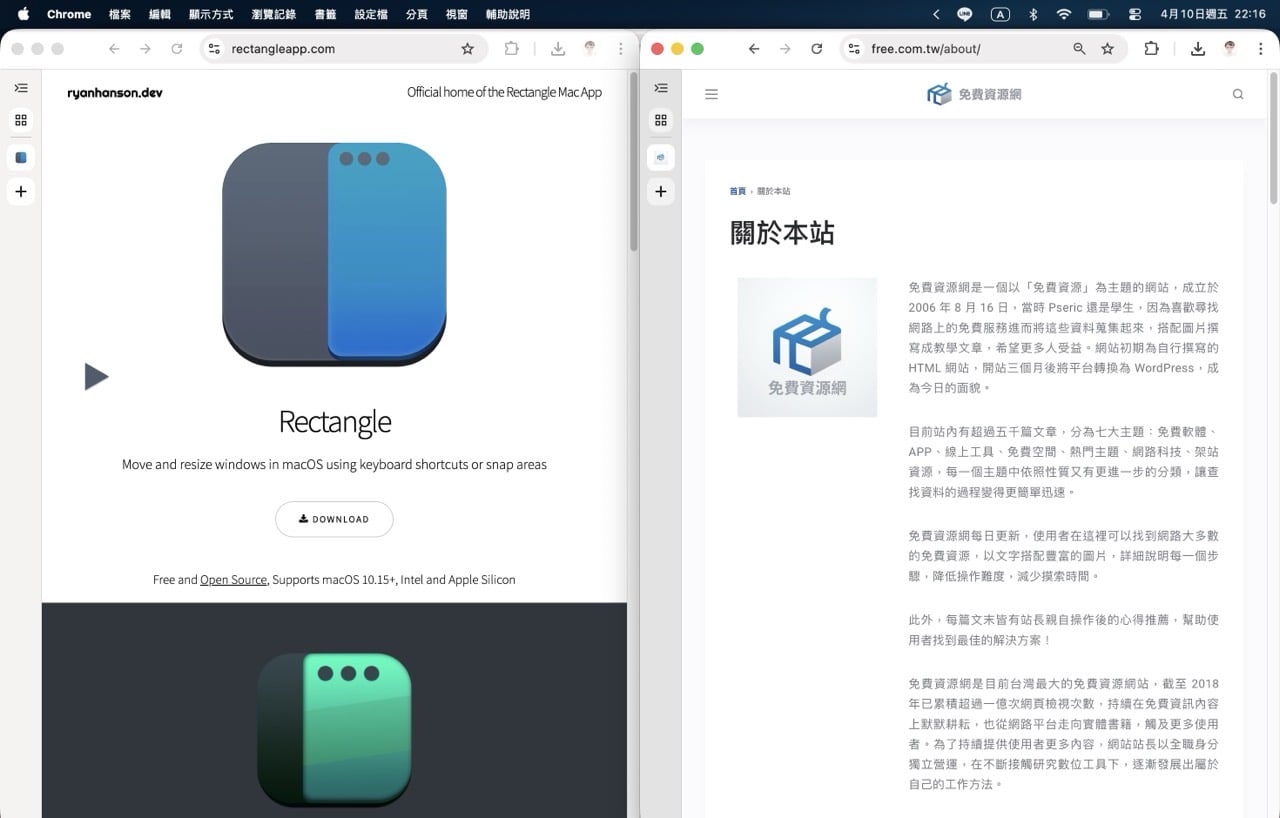This screenshot has width=1280, height=818.
Task: Open Chrome three-dot menu in left window
Action: (x=621, y=49)
